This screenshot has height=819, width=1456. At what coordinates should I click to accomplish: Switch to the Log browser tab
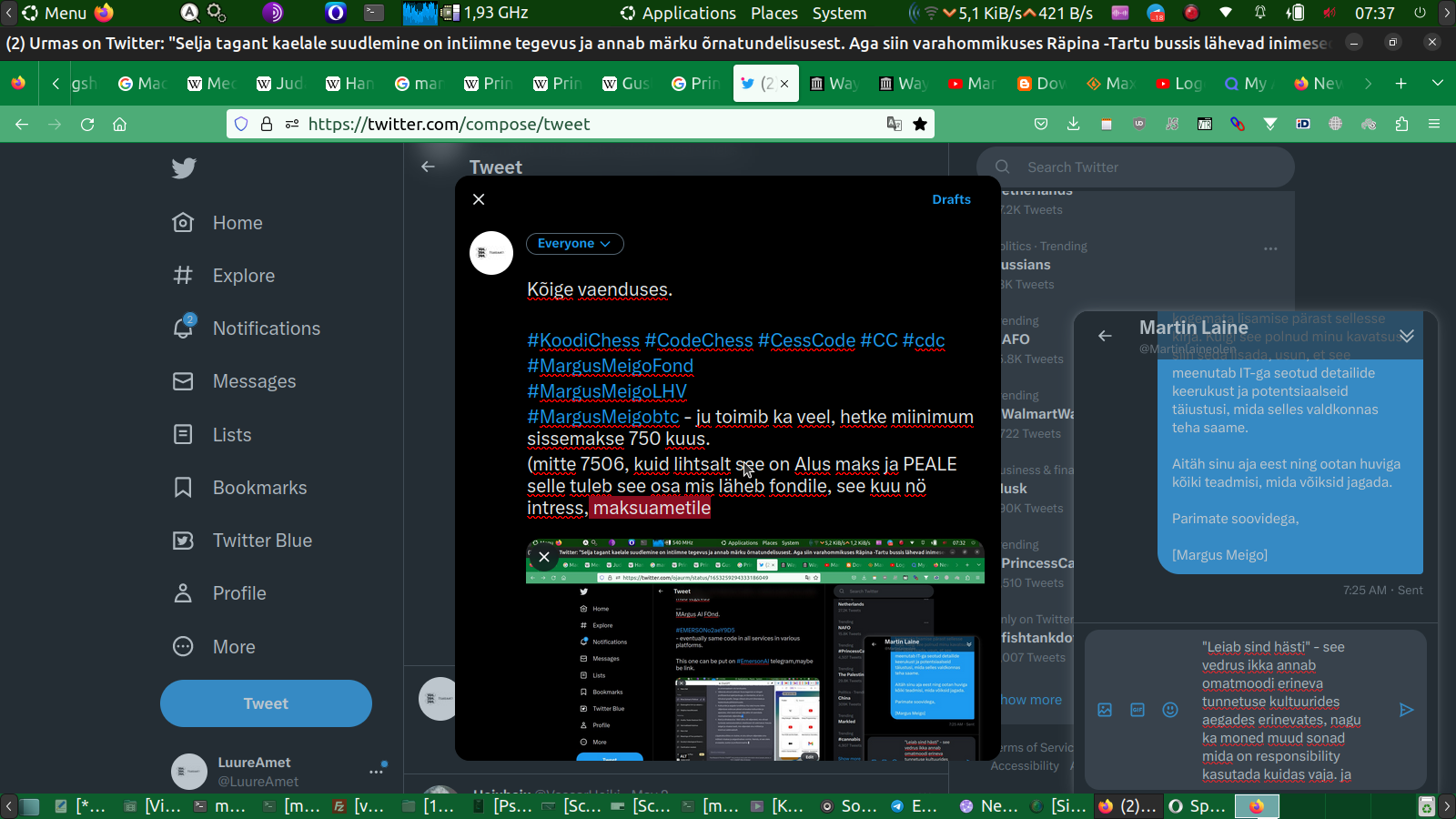1179,84
